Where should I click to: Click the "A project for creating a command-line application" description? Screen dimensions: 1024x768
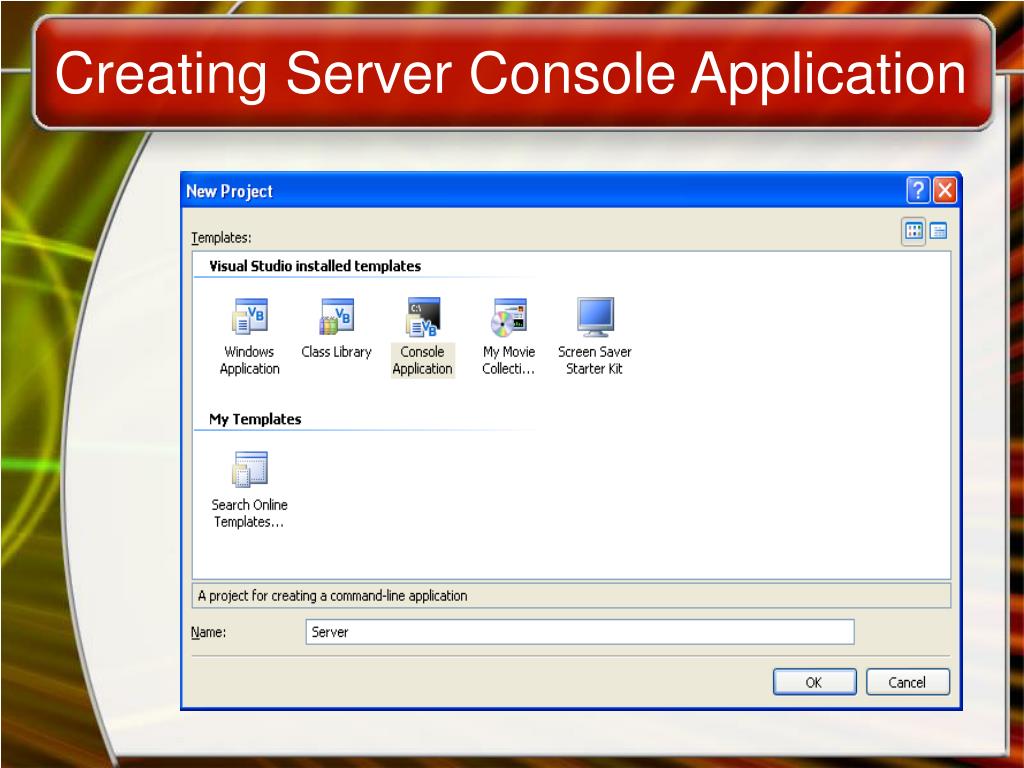point(332,596)
